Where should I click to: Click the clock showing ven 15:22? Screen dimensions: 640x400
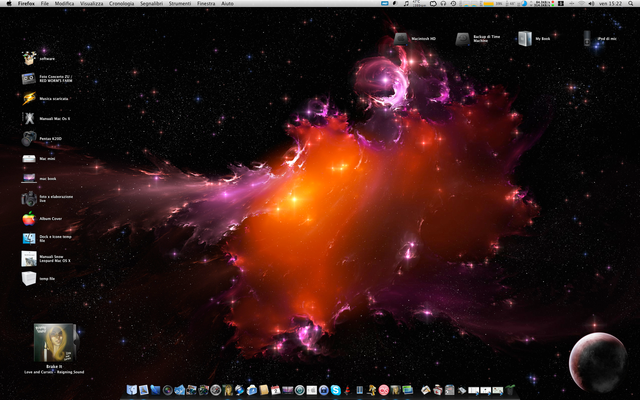click(x=610, y=4)
